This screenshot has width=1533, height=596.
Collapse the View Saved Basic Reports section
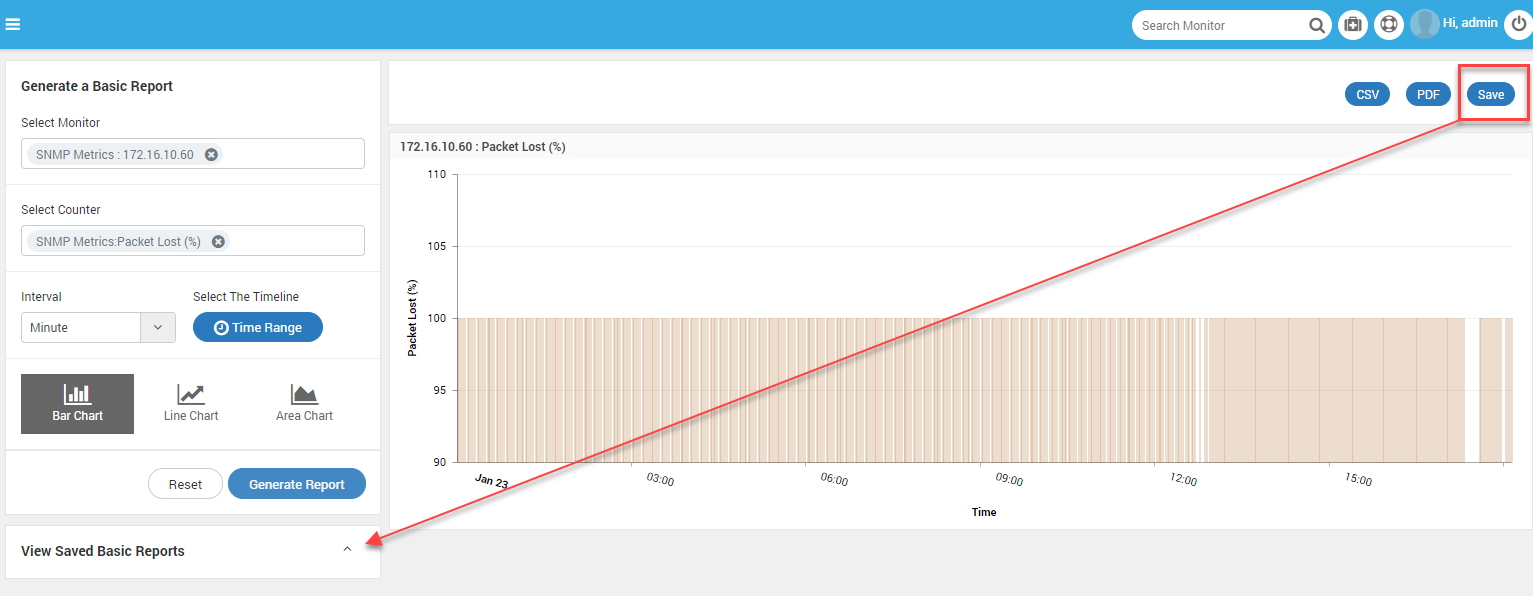tap(347, 549)
